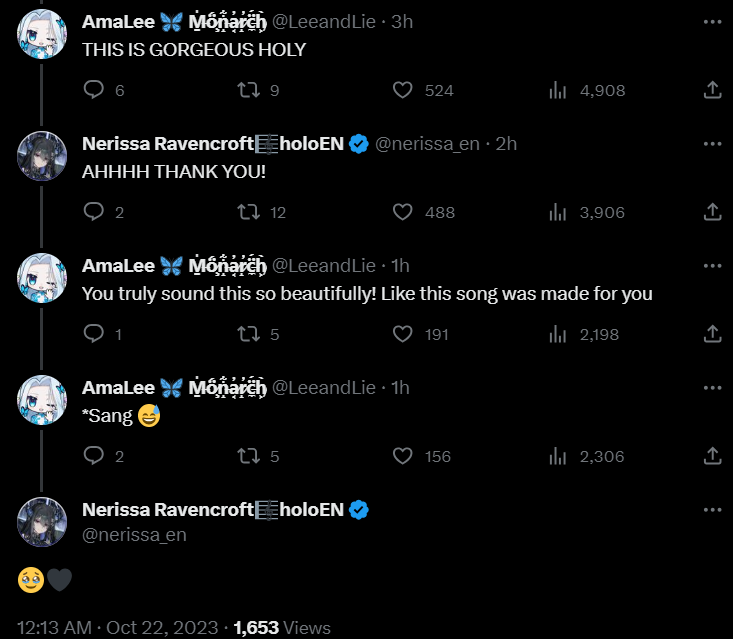Open more options on "THIS IS GORGEOUS HOLY" tweet
Image resolution: width=733 pixels, height=639 pixels.
click(x=712, y=21)
